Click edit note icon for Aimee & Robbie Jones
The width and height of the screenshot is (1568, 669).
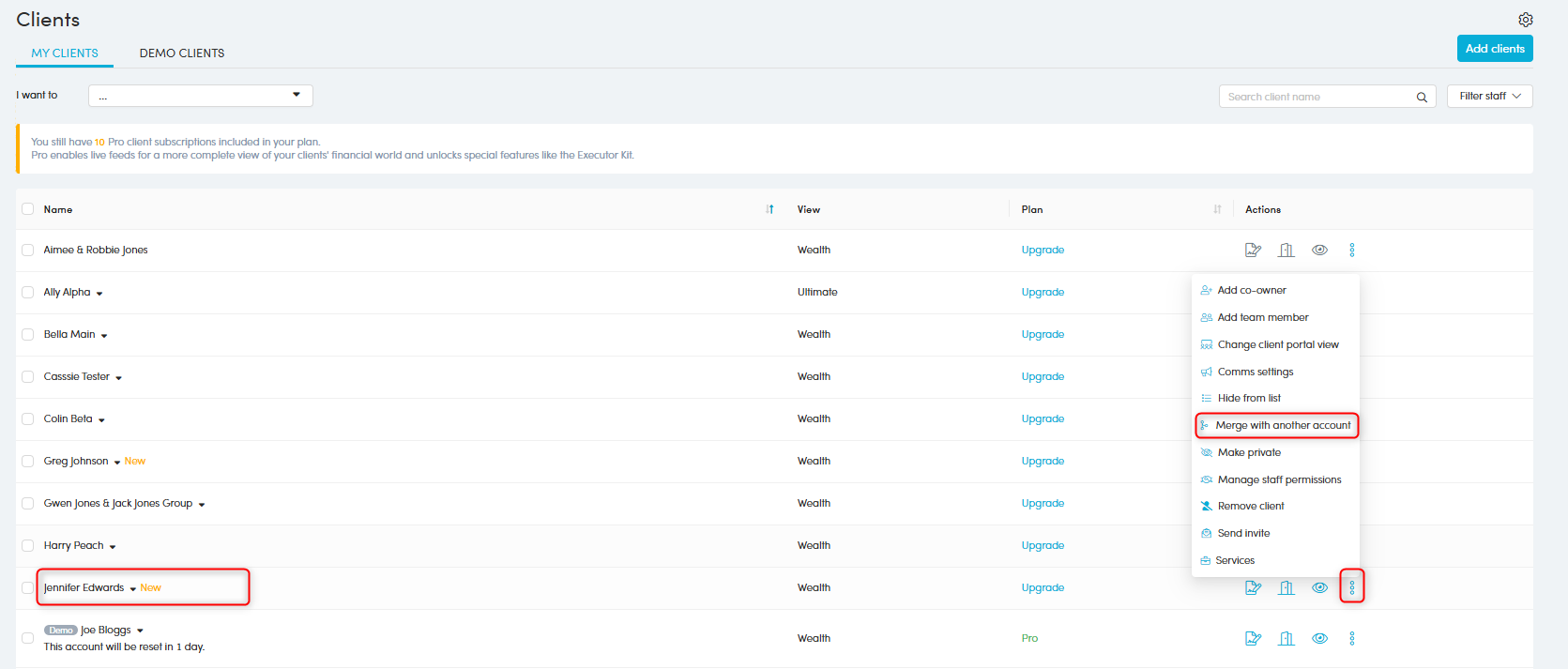click(x=1253, y=250)
